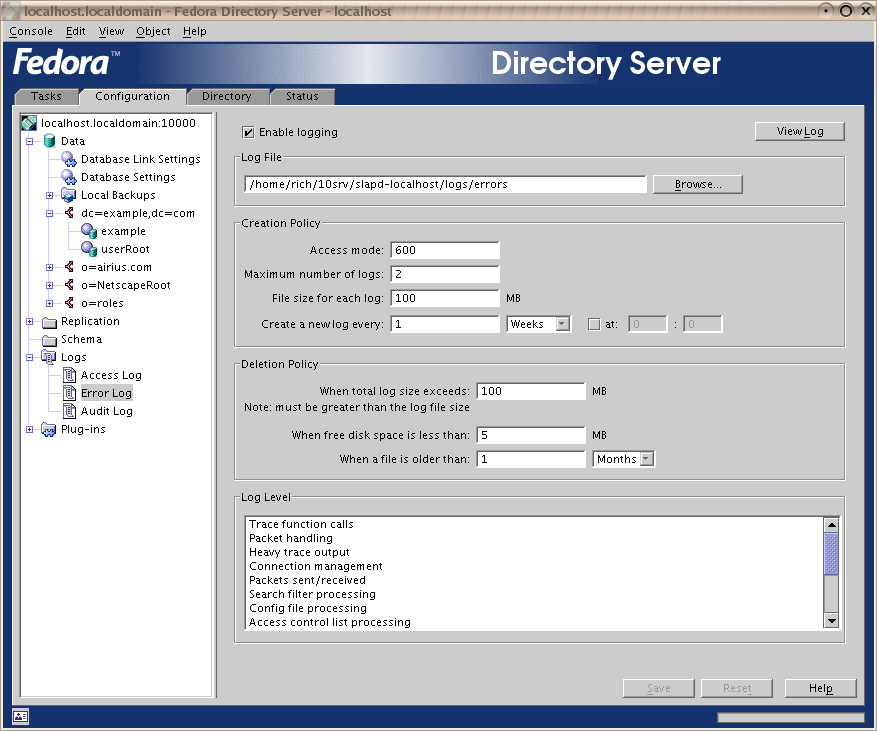
Task: Click the free disk space field
Action: point(531,435)
